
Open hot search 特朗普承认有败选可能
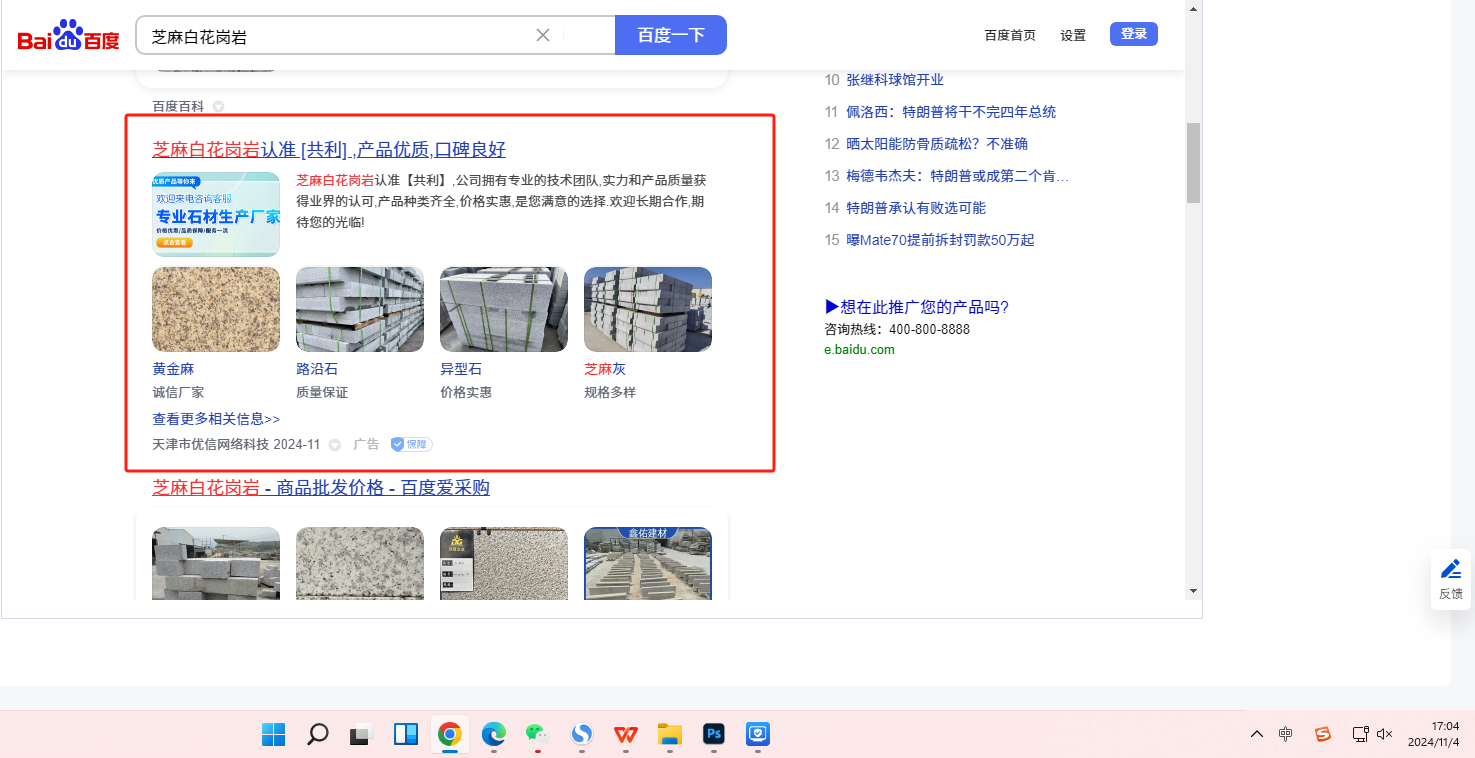point(916,208)
